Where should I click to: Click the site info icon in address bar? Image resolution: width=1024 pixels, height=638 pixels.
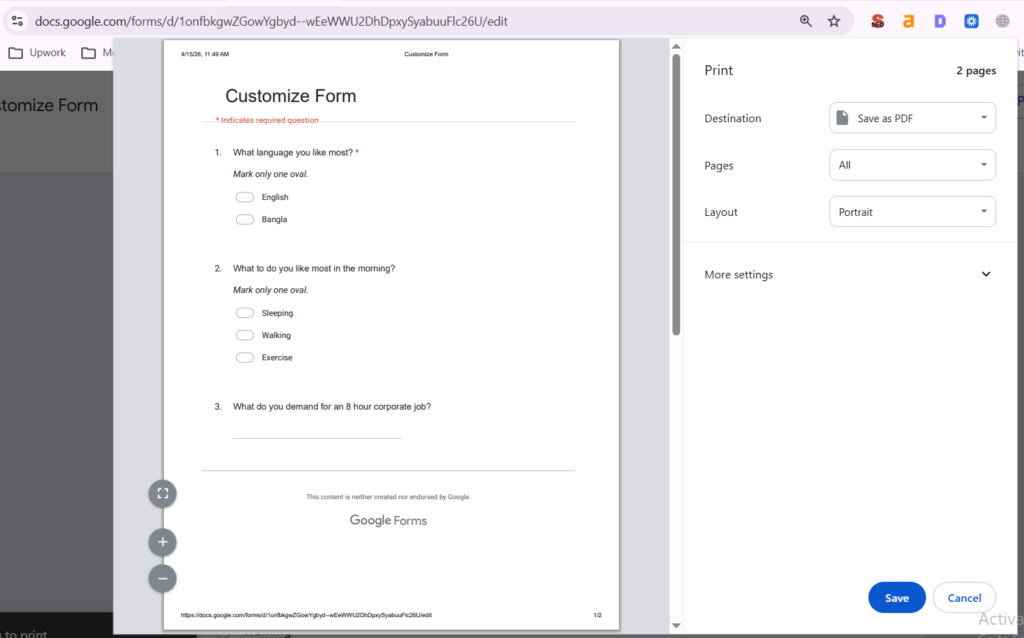(x=18, y=21)
